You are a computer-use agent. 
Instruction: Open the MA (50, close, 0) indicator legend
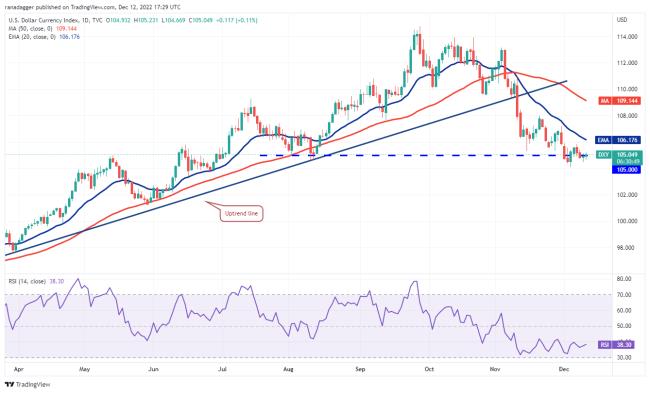click(31, 29)
